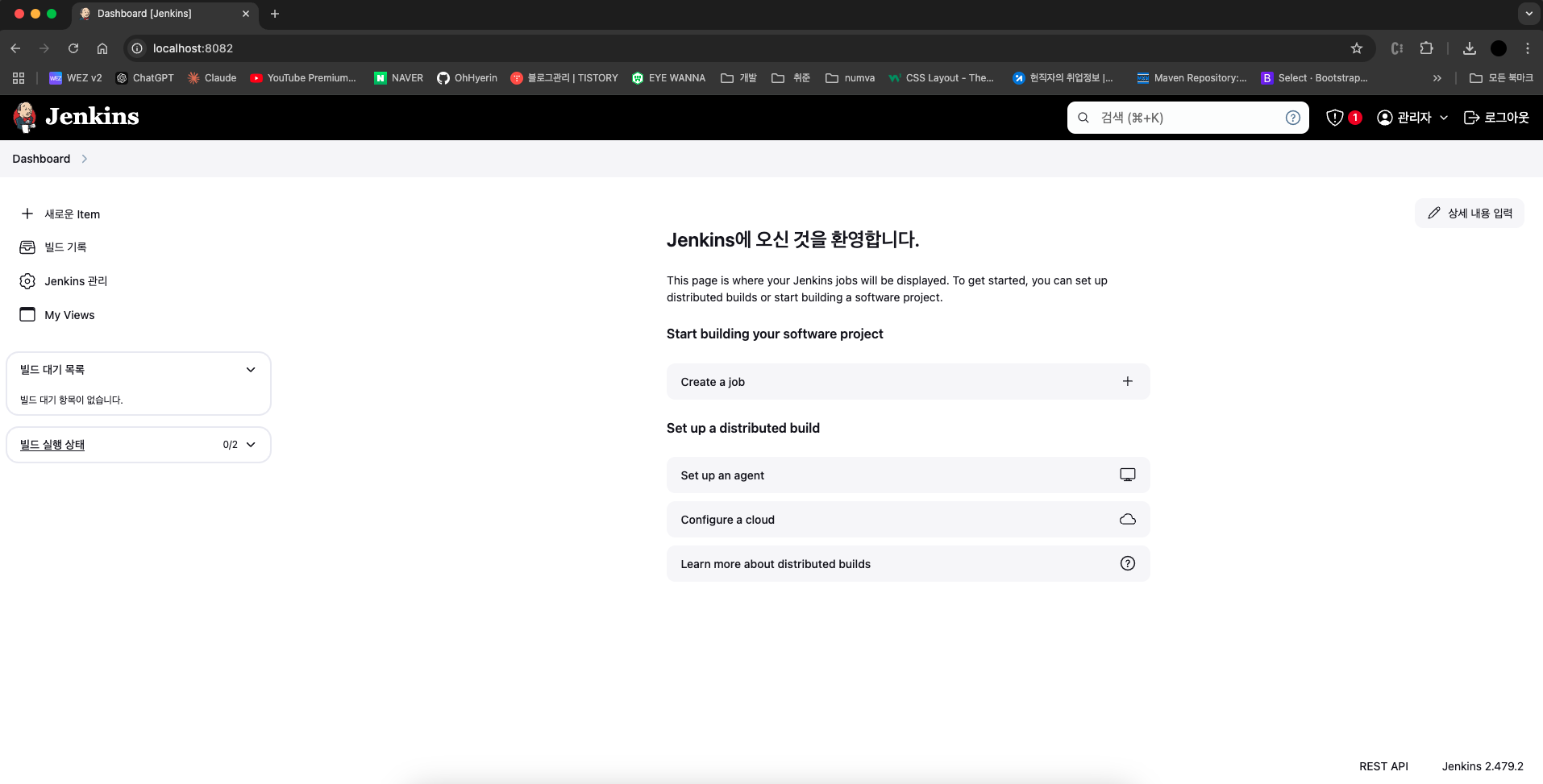The image size is (1543, 784).
Task: Open 빌드 기록 build history
Action: point(53,247)
